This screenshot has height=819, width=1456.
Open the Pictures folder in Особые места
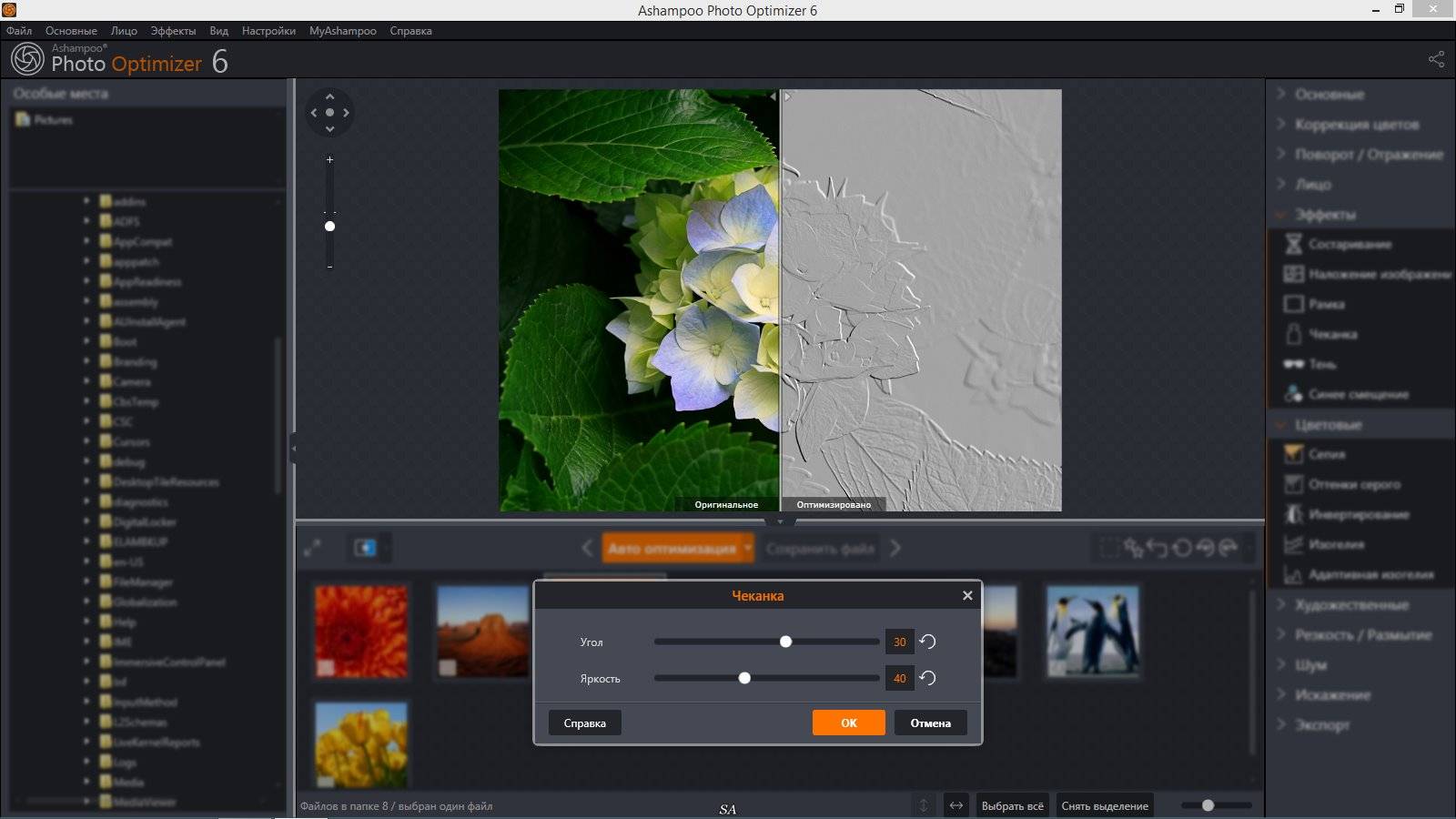pyautogui.click(x=44, y=119)
